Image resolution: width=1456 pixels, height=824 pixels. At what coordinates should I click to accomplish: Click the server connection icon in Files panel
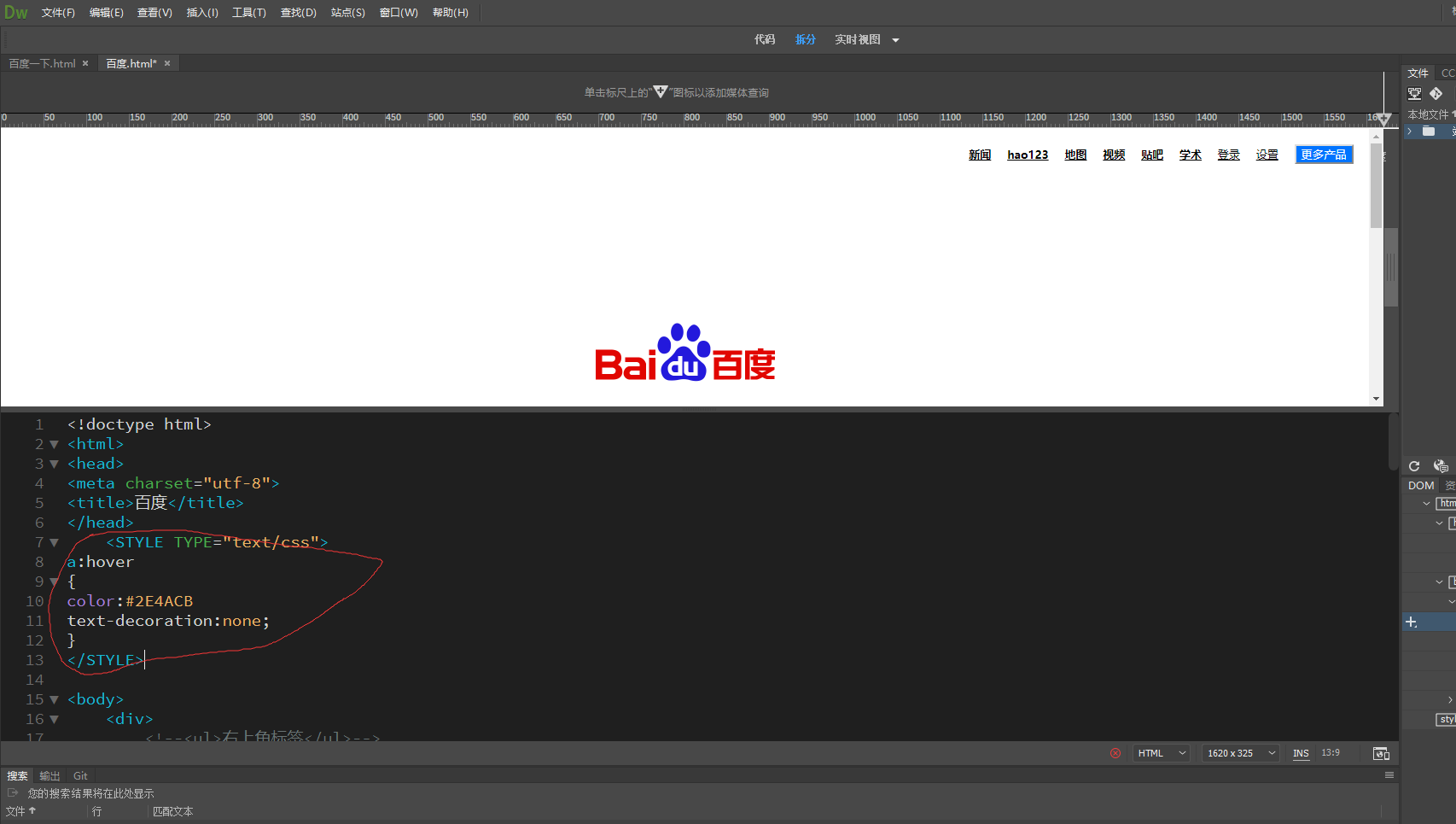tap(1415, 94)
